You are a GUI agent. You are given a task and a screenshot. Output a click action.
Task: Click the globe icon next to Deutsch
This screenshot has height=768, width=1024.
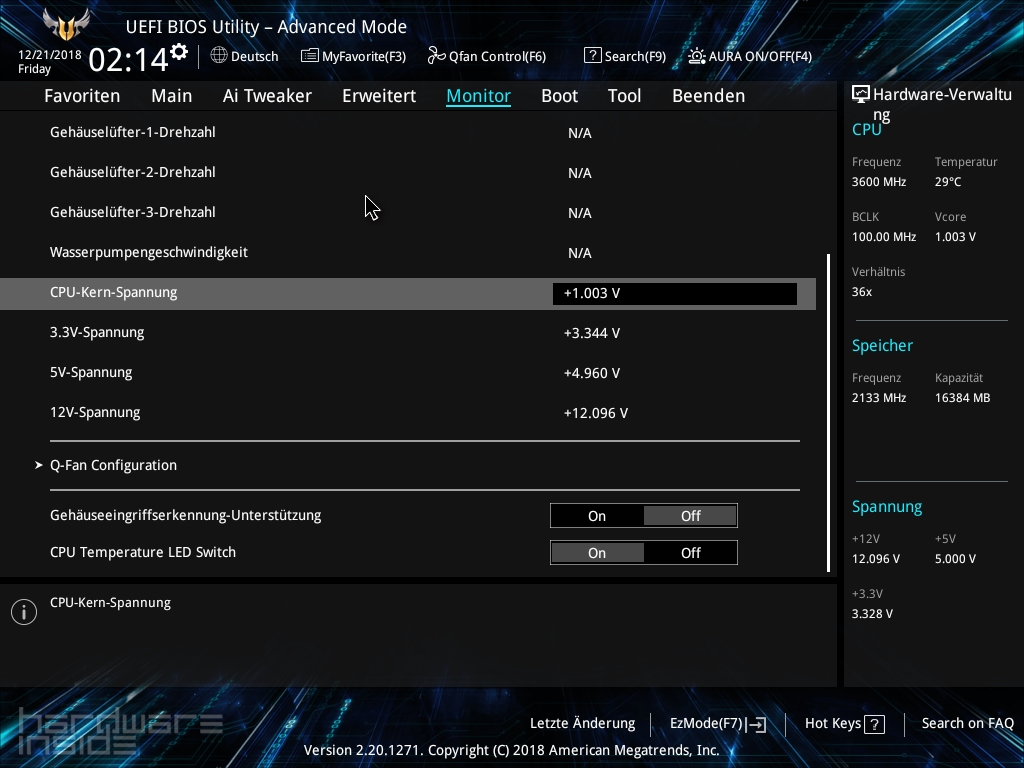point(218,56)
